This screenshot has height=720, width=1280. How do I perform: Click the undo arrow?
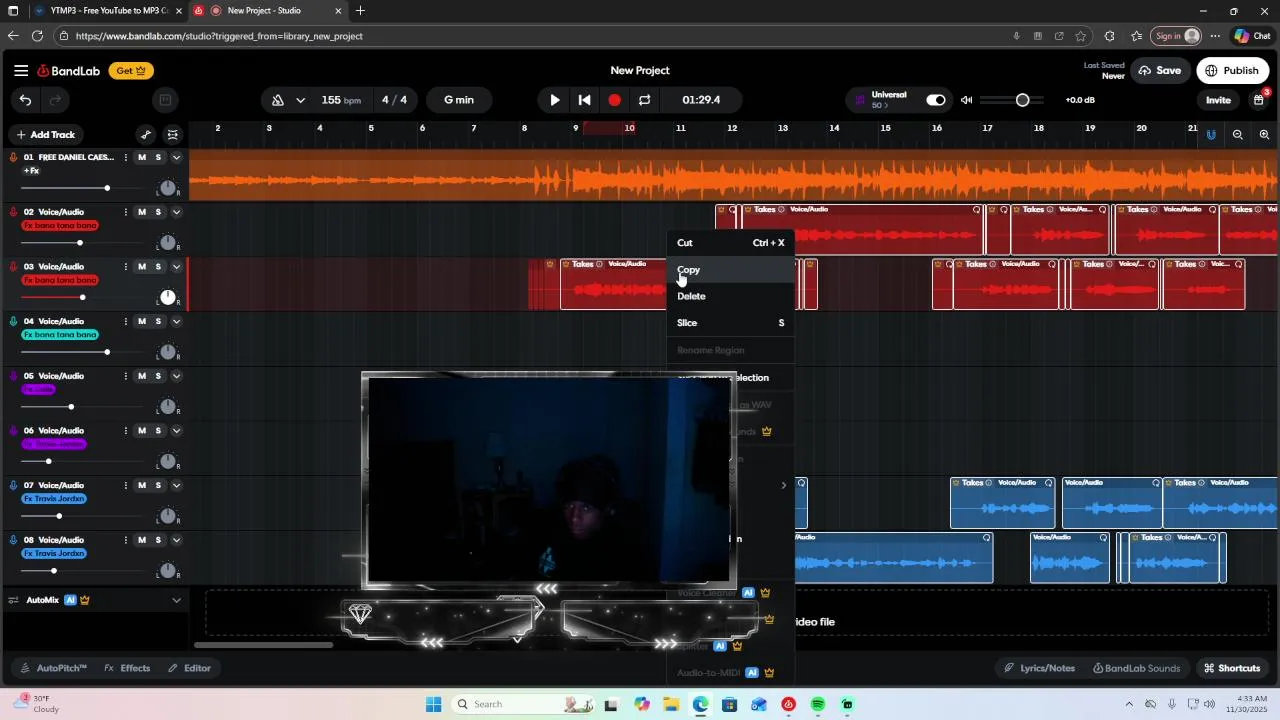26,100
